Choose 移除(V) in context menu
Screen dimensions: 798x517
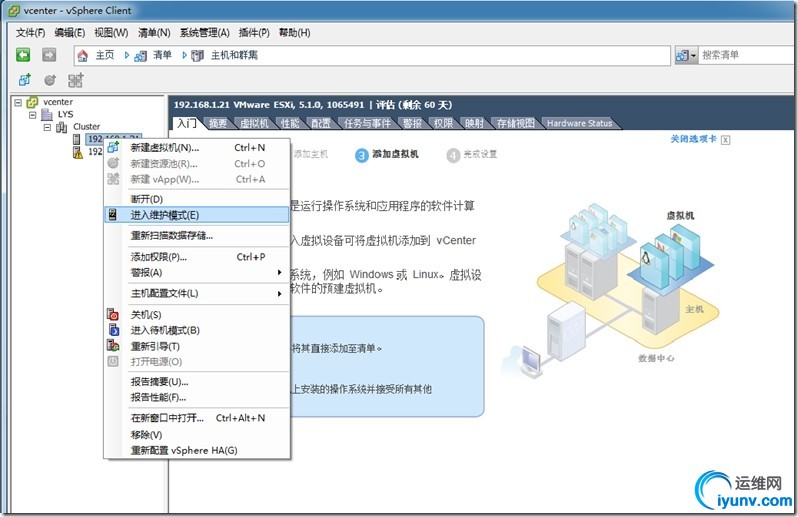(x=197, y=435)
